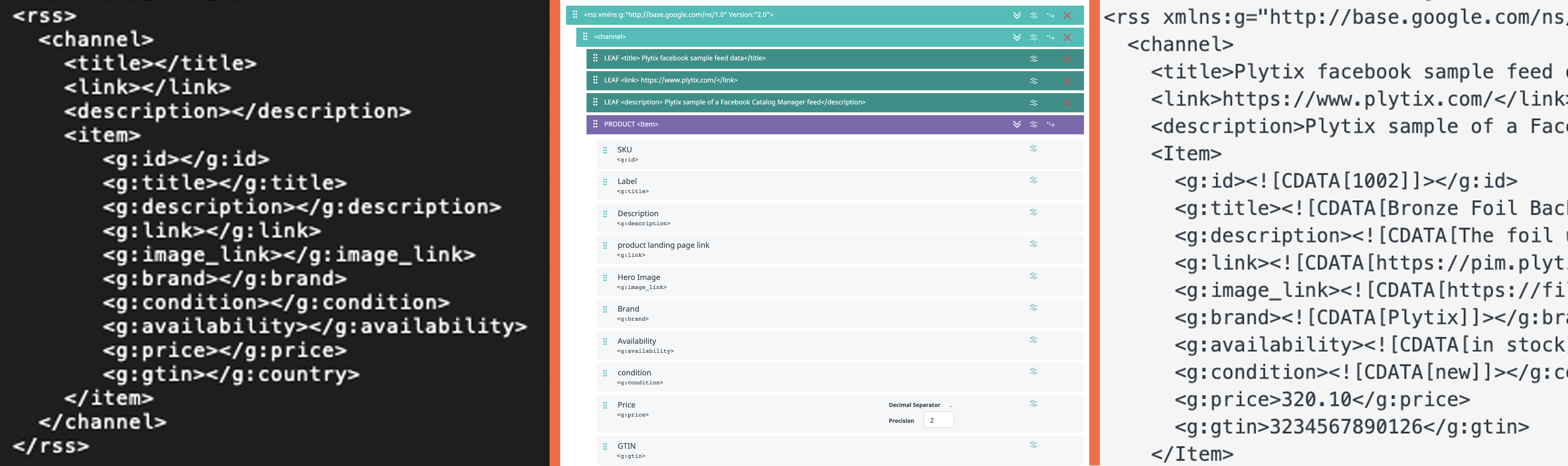Click the Hero Image attribute name
This screenshot has height=466, width=1568.
point(639,277)
